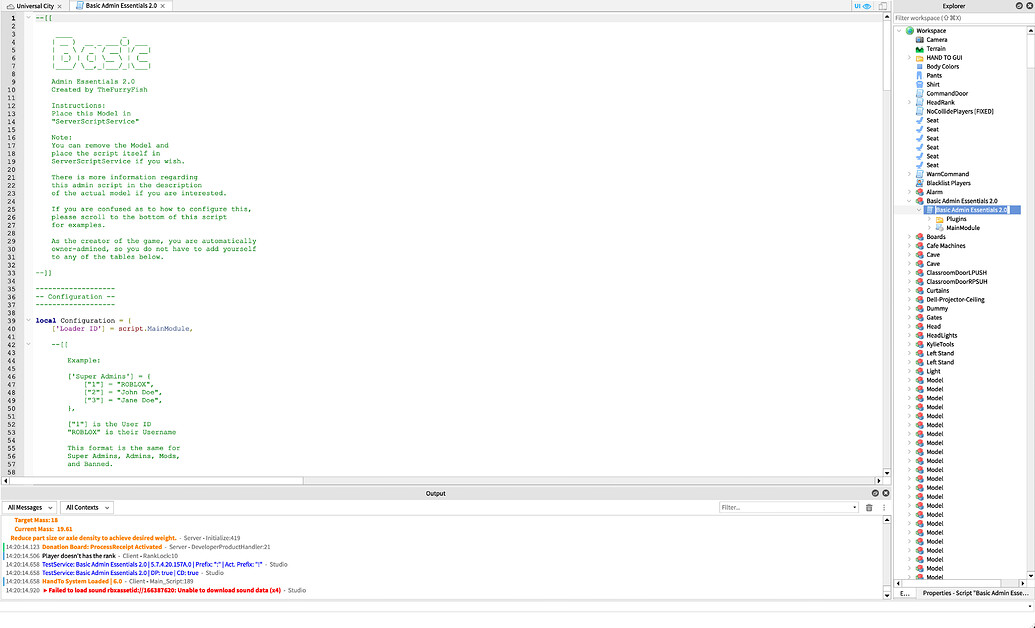
Task: Click the trash icon to clear Output
Action: click(869, 507)
